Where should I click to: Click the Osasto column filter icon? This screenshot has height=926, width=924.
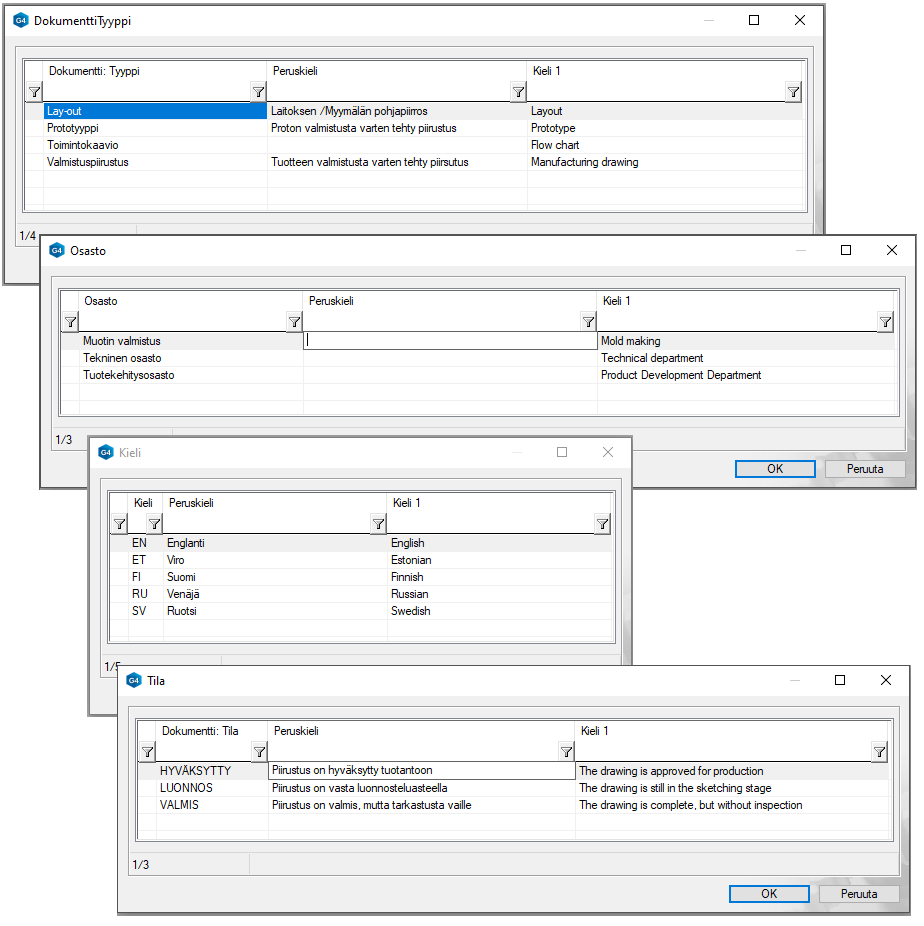tap(294, 322)
